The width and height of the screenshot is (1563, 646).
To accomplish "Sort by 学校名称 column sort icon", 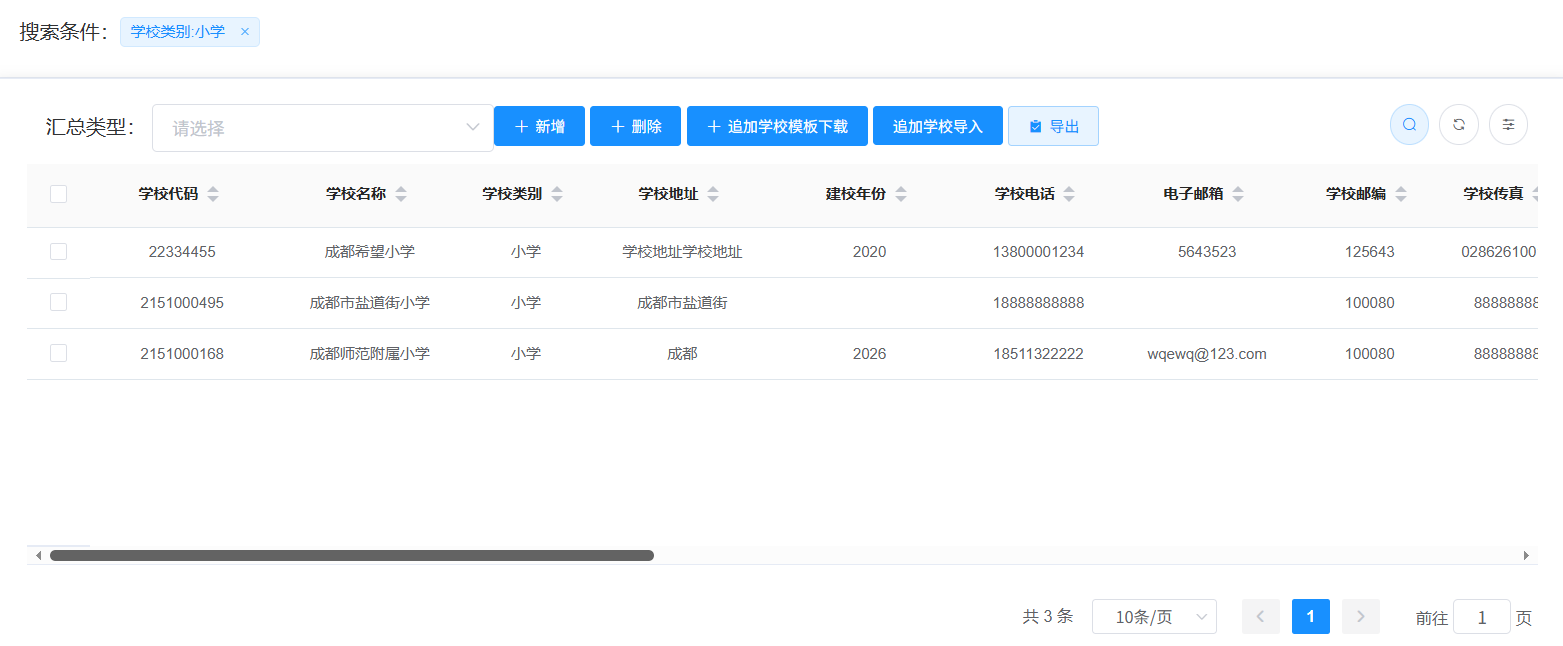I will pyautogui.click(x=401, y=194).
